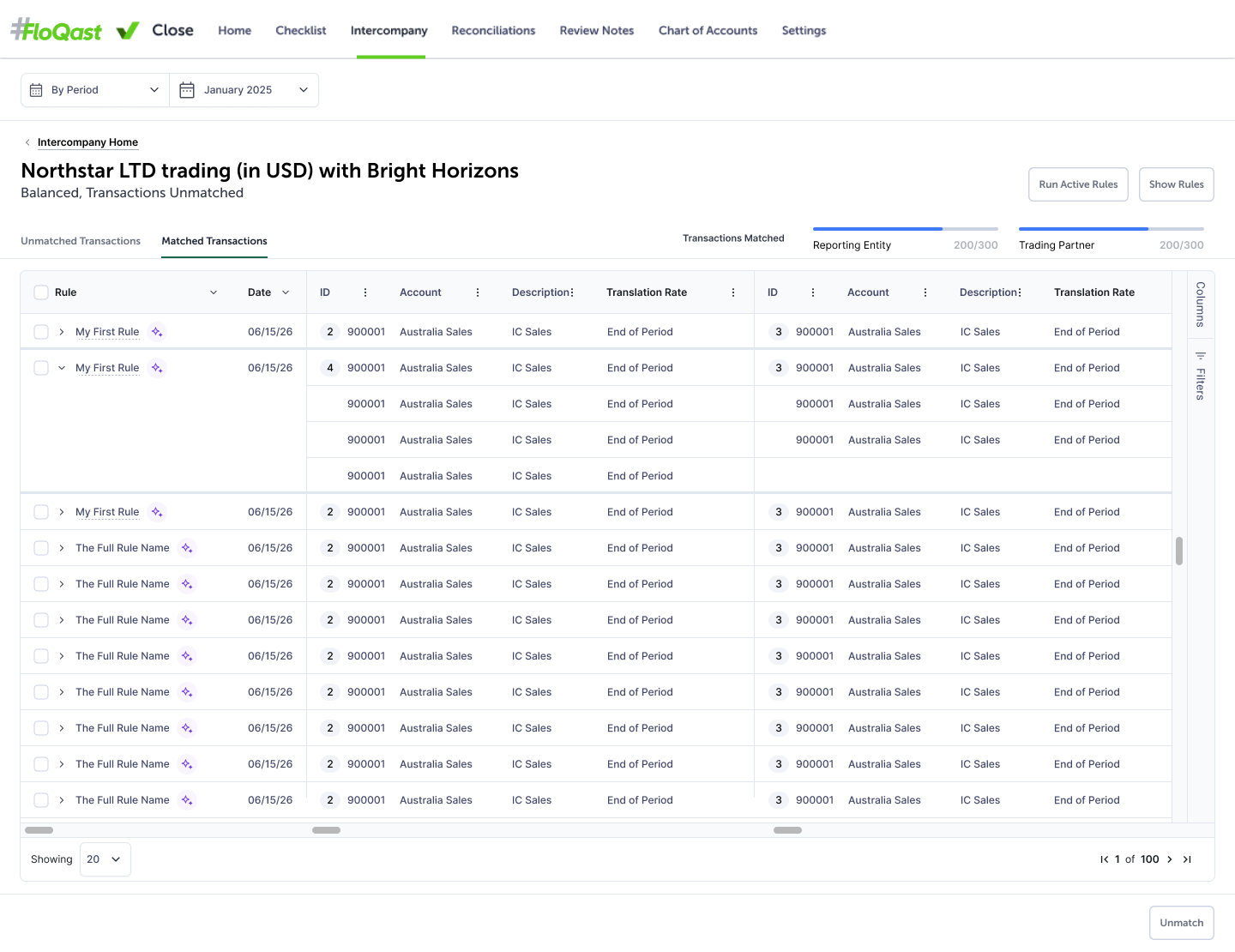This screenshot has width=1235, height=952.
Task: Select the Matched Transactions tab
Action: tap(214, 241)
